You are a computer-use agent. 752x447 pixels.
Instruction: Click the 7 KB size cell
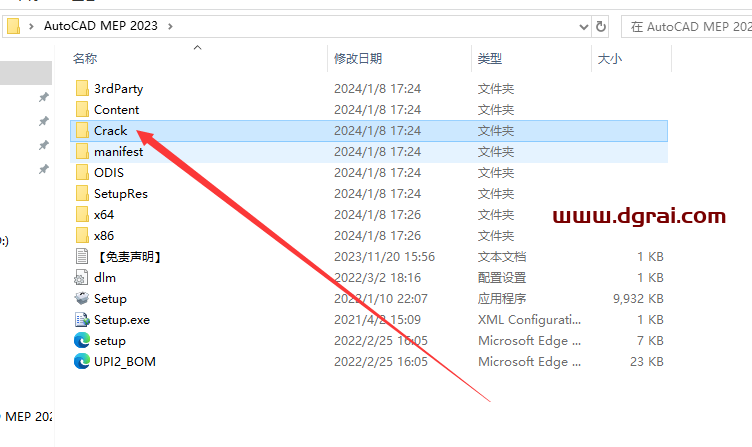coord(650,341)
